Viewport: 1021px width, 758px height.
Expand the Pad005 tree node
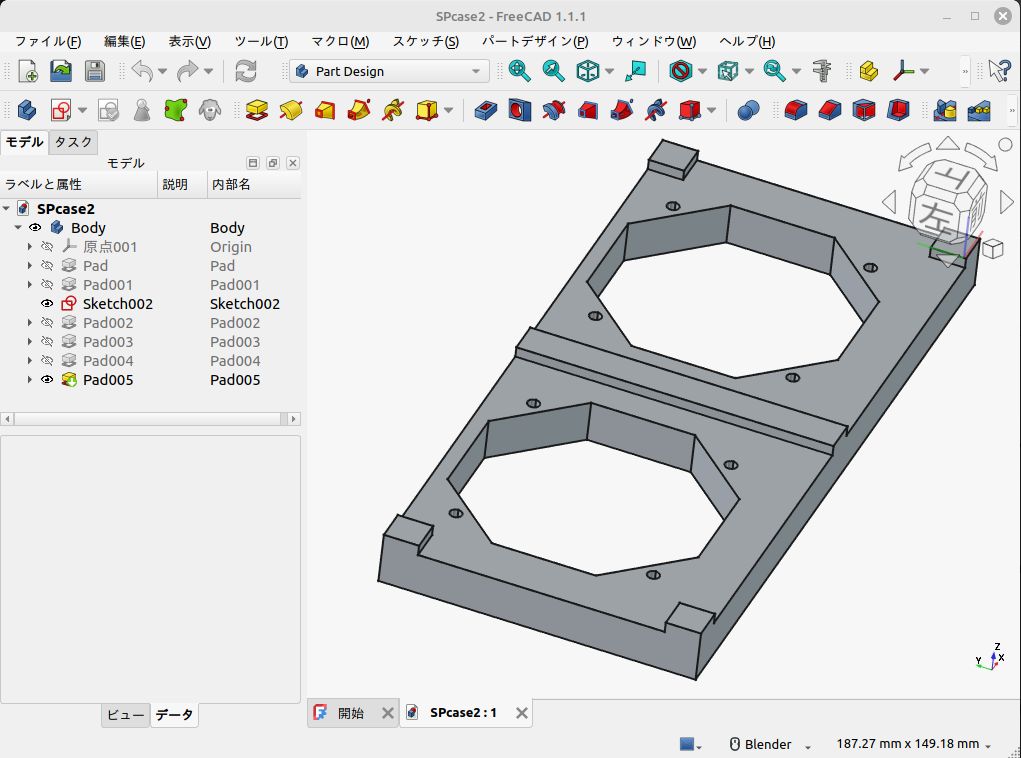pyautogui.click(x=30, y=379)
